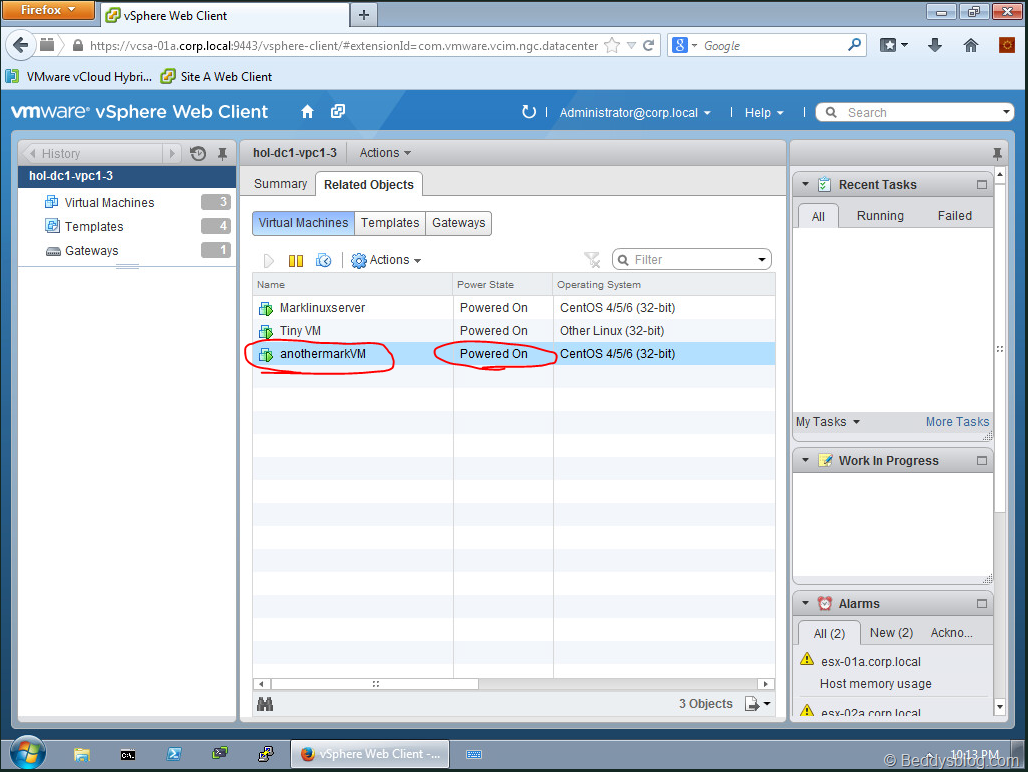
Task: Expand the Search box dropdown arrow
Action: (x=1006, y=112)
